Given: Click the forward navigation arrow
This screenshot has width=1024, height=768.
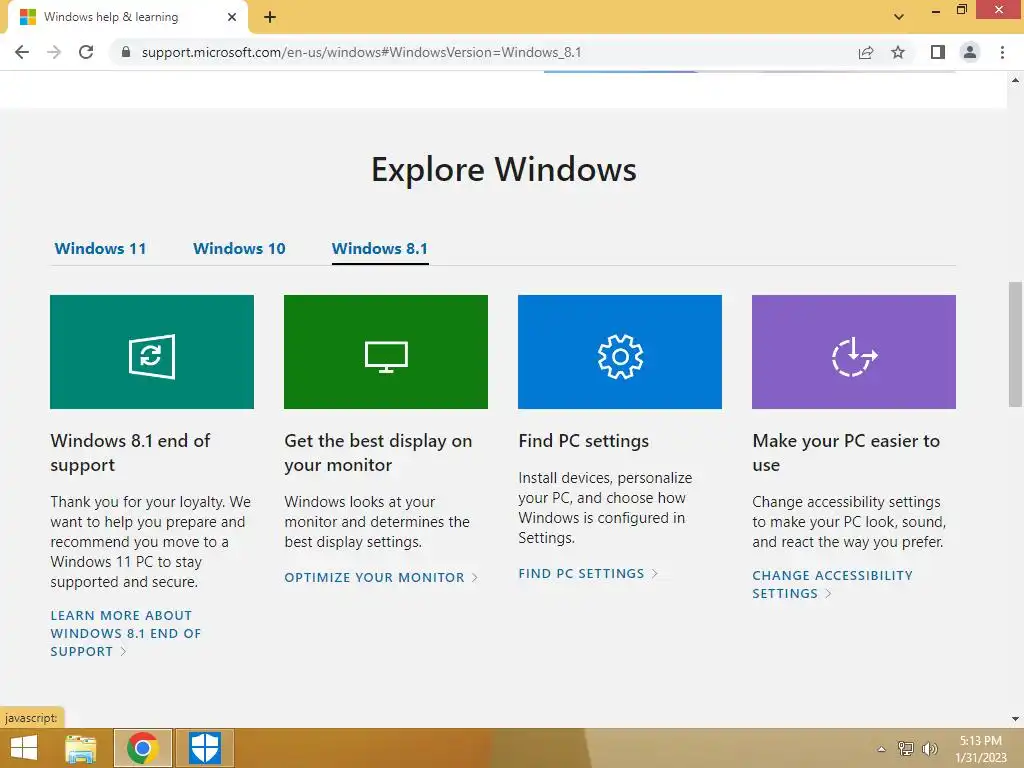Looking at the screenshot, I should click(x=54, y=52).
